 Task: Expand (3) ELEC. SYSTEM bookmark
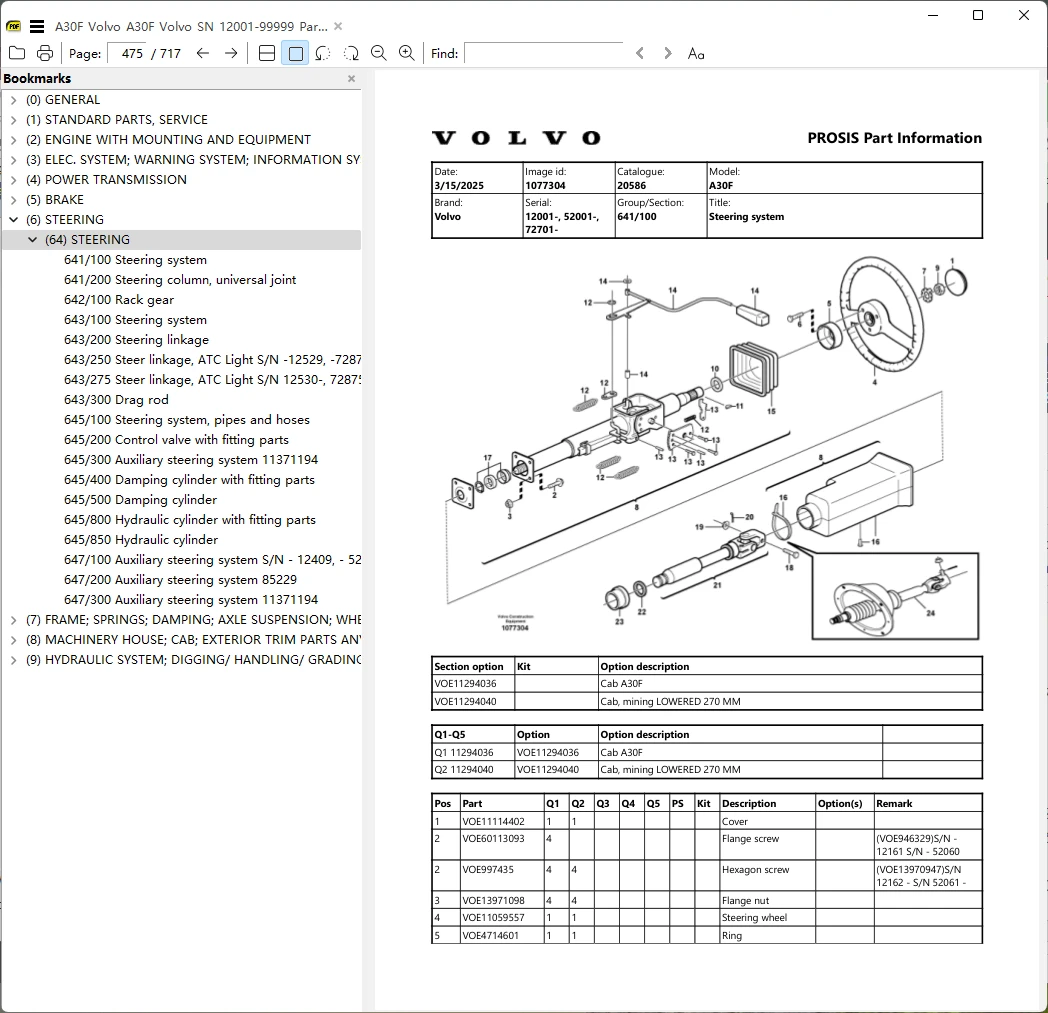(x=13, y=160)
